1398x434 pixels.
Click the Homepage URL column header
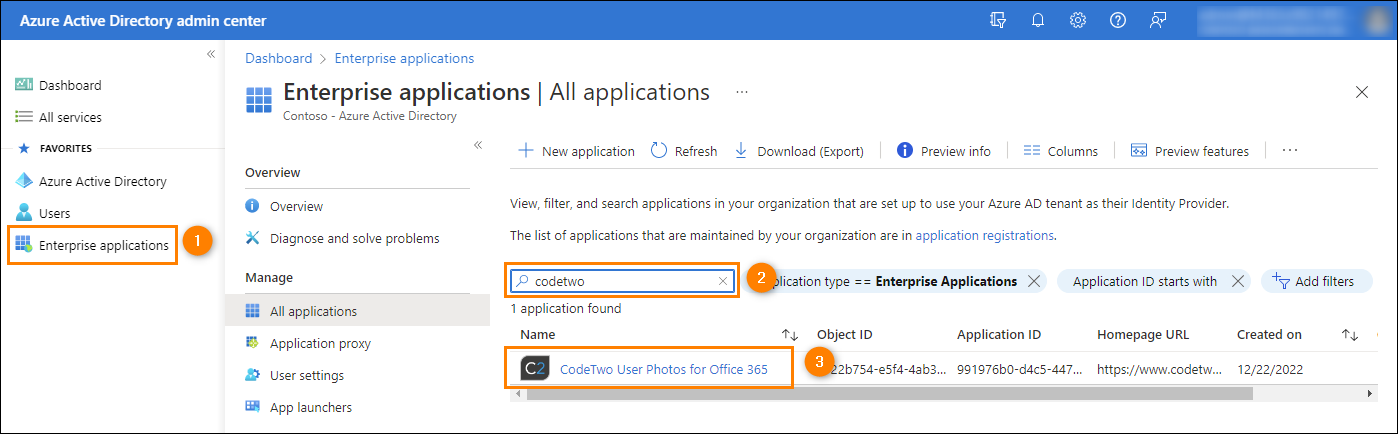click(1143, 335)
